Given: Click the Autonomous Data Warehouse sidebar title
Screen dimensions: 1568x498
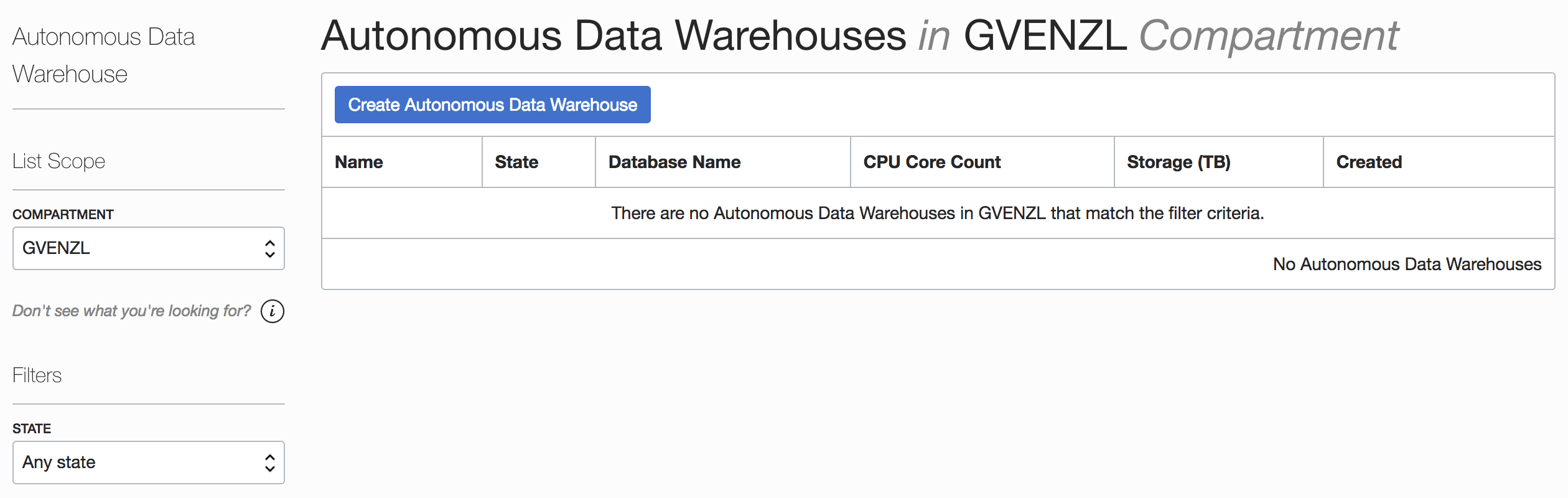Looking at the screenshot, I should pos(103,55).
